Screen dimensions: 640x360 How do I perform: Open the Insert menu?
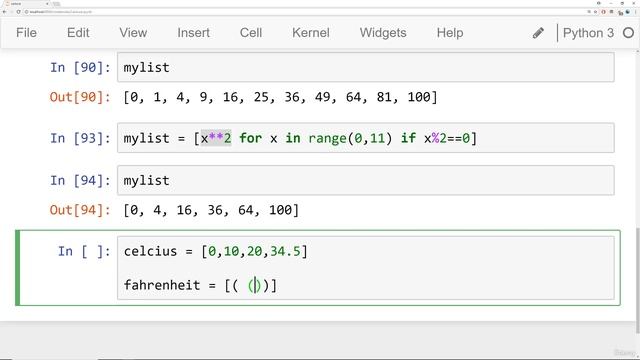[x=193, y=33]
